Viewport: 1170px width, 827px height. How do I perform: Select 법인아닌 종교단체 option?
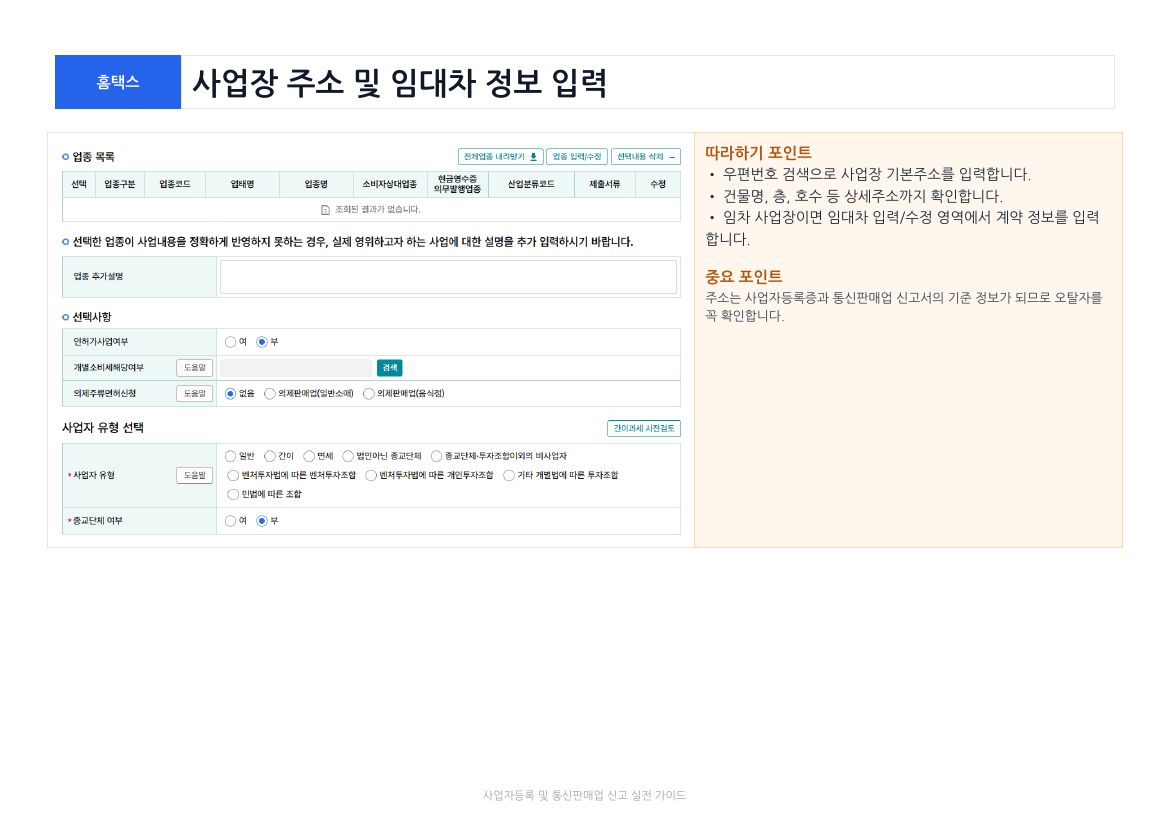(348, 456)
